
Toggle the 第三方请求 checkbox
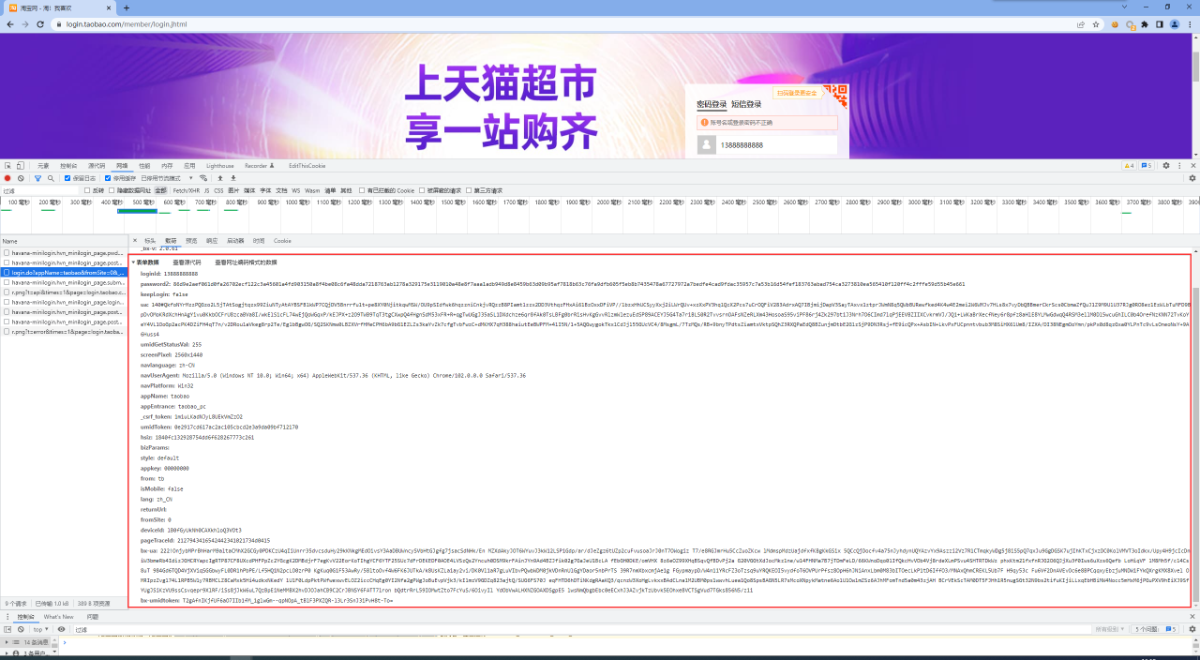click(469, 190)
